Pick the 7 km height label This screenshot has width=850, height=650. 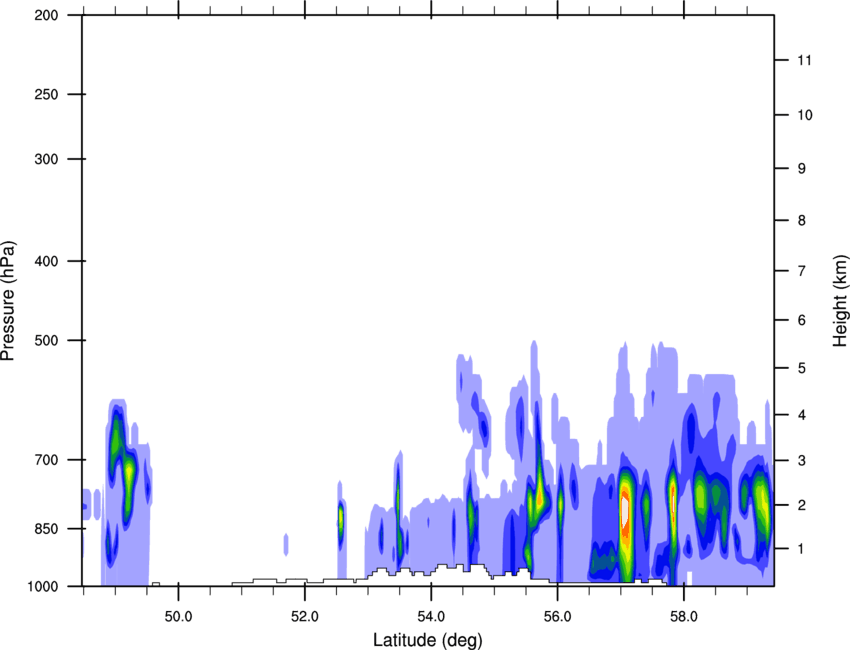[802, 270]
